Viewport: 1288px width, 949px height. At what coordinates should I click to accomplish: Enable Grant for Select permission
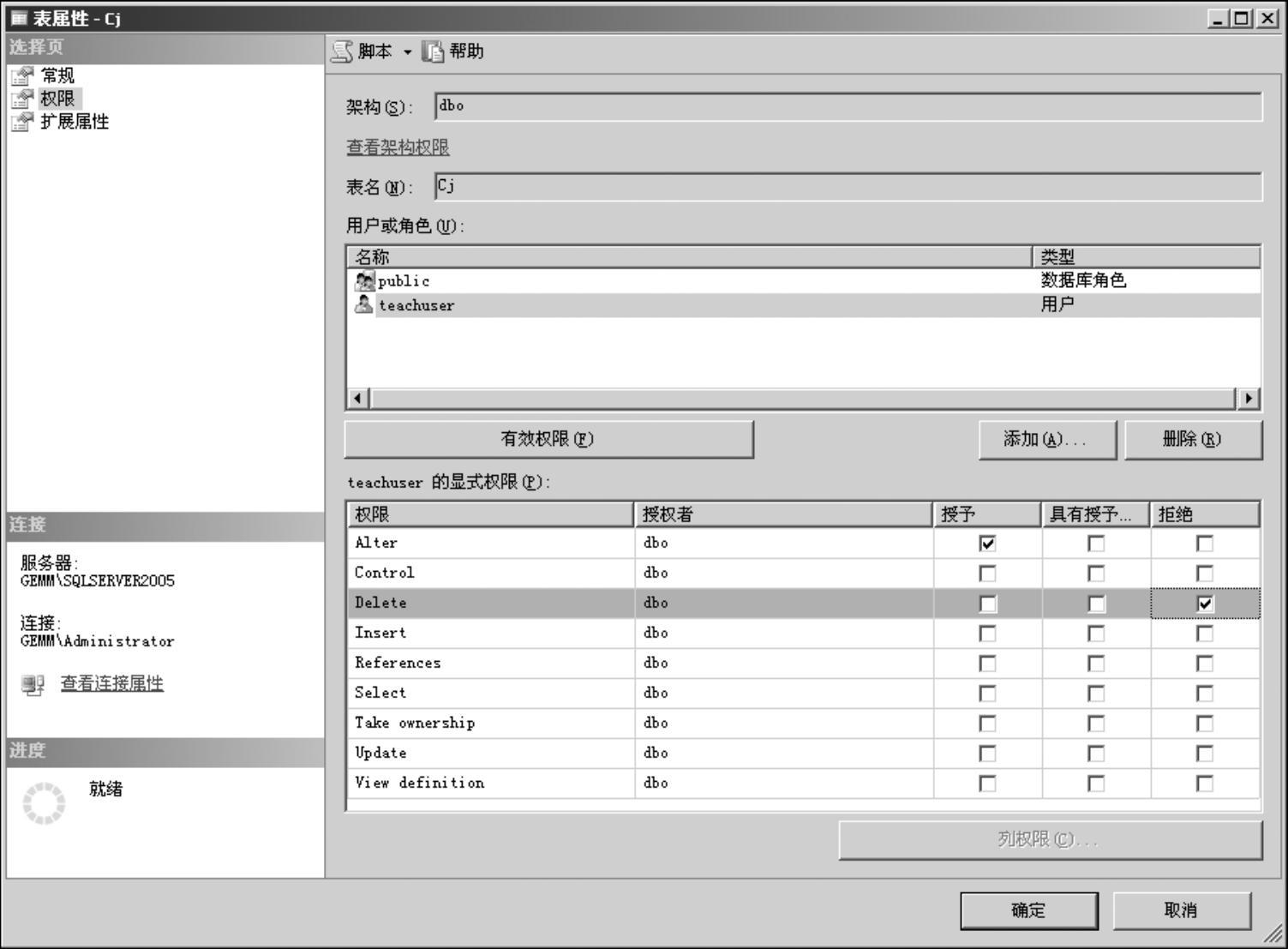point(987,694)
